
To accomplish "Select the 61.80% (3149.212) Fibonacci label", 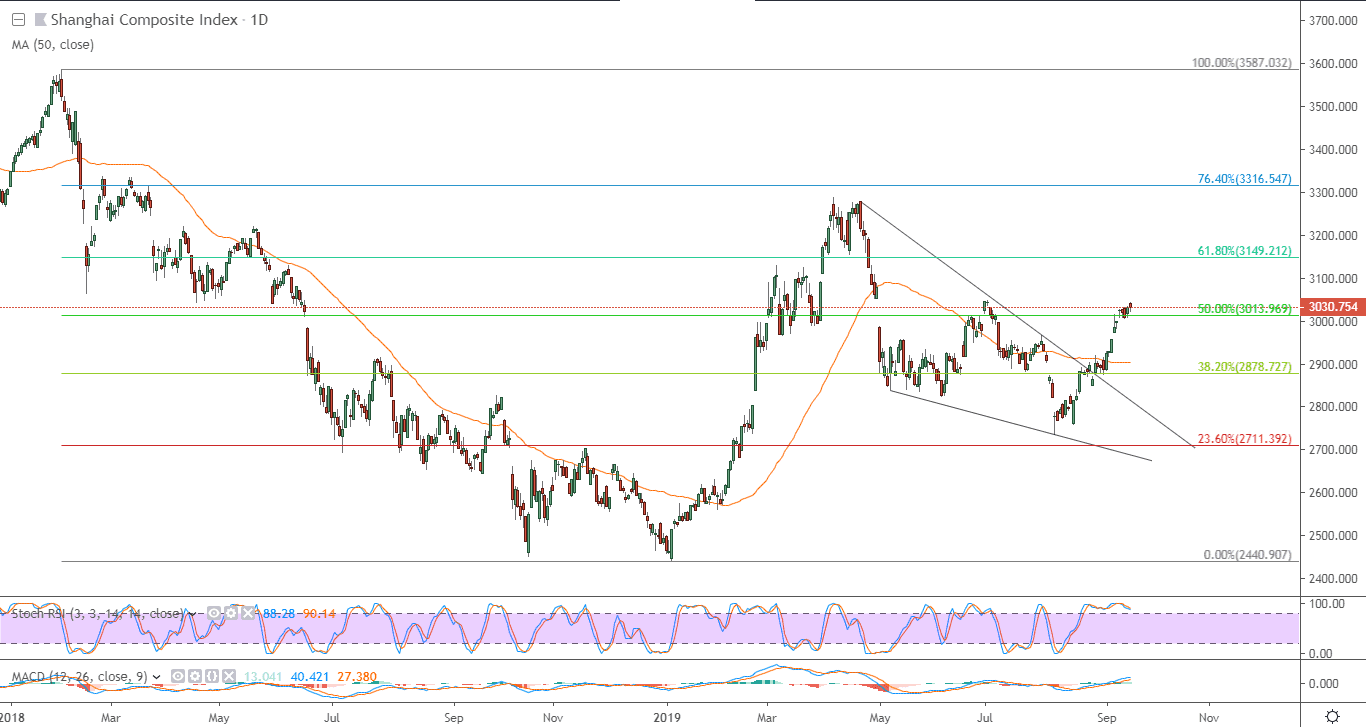I will (1245, 251).
